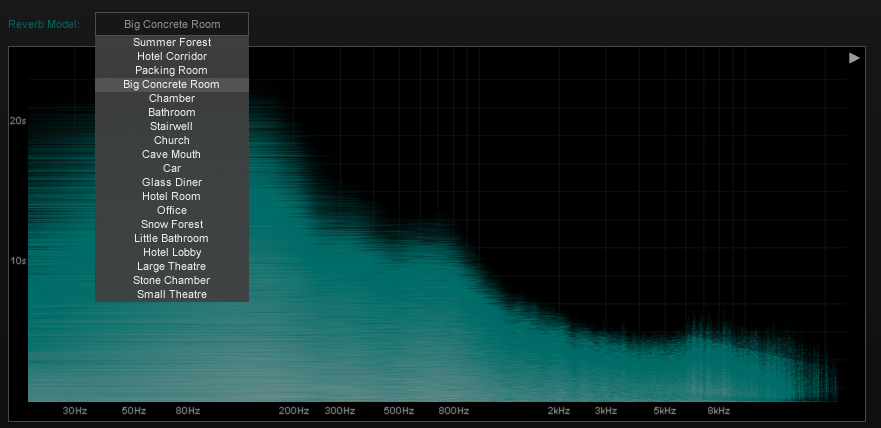
Task: Pick the Packing Room preset
Action: coord(171,71)
